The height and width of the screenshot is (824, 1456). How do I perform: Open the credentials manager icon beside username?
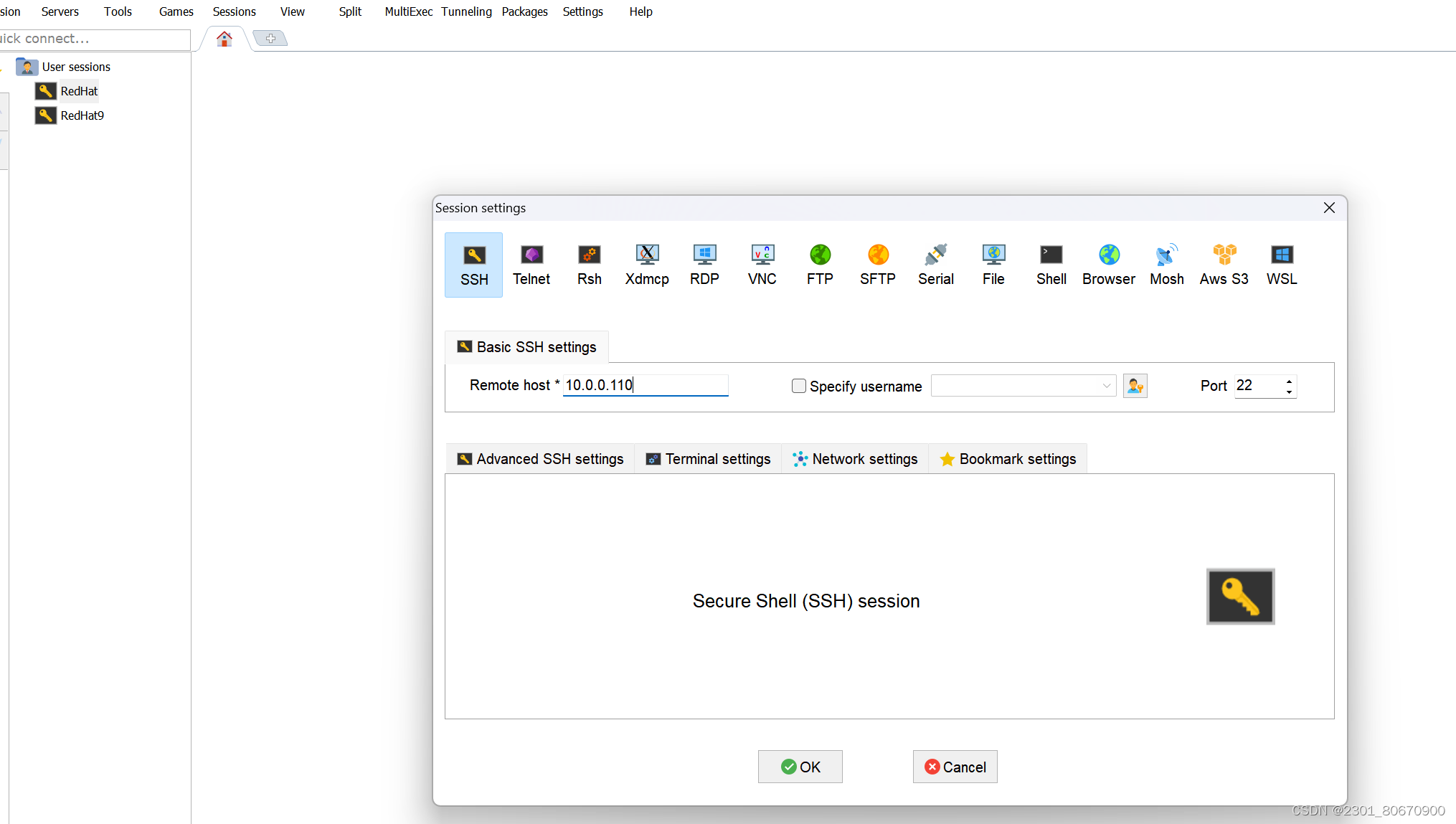pos(1135,386)
